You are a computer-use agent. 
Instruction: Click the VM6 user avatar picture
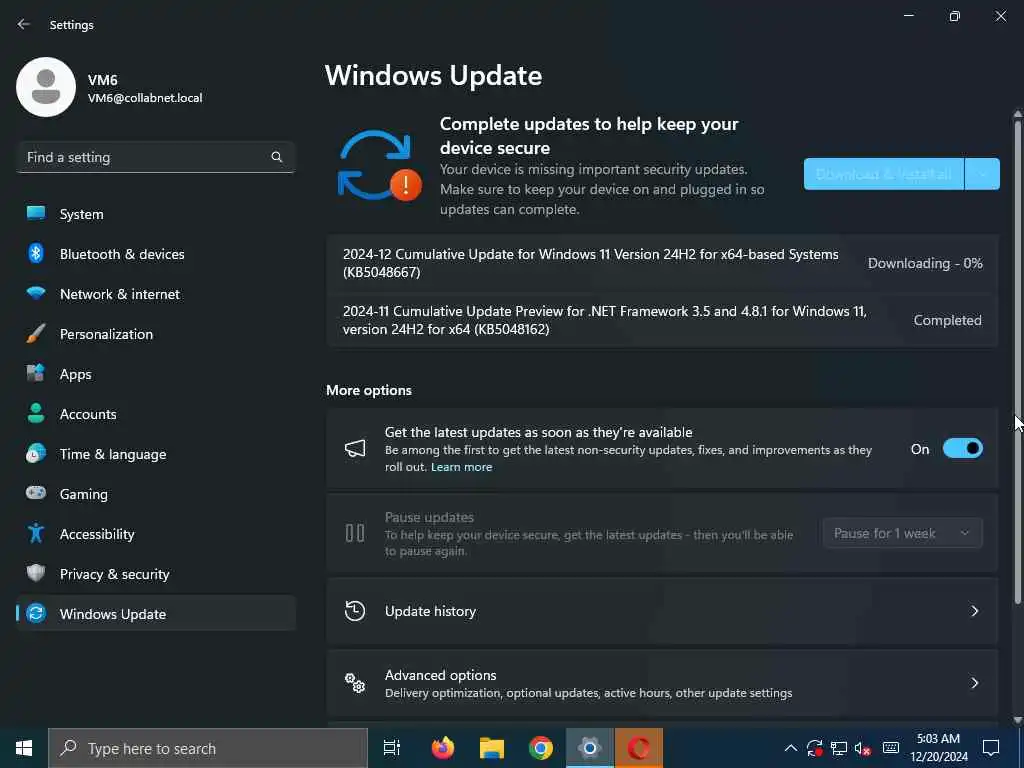(x=46, y=87)
